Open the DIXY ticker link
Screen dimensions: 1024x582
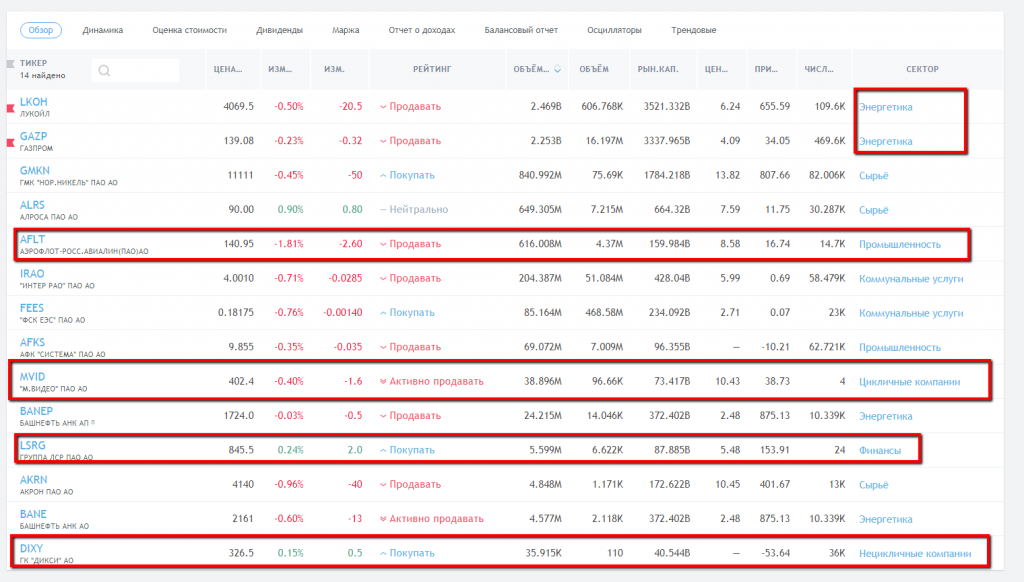pyautogui.click(x=32, y=548)
